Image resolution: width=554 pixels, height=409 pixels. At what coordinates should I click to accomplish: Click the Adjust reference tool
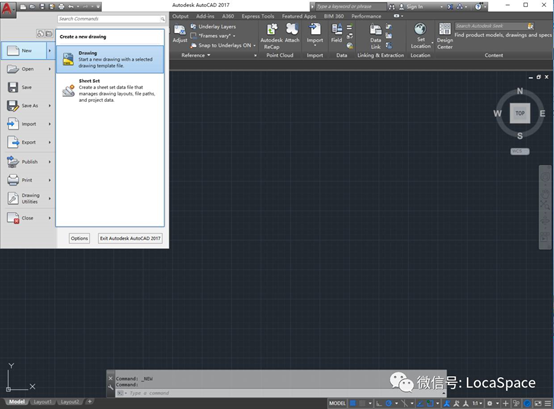pyautogui.click(x=180, y=34)
